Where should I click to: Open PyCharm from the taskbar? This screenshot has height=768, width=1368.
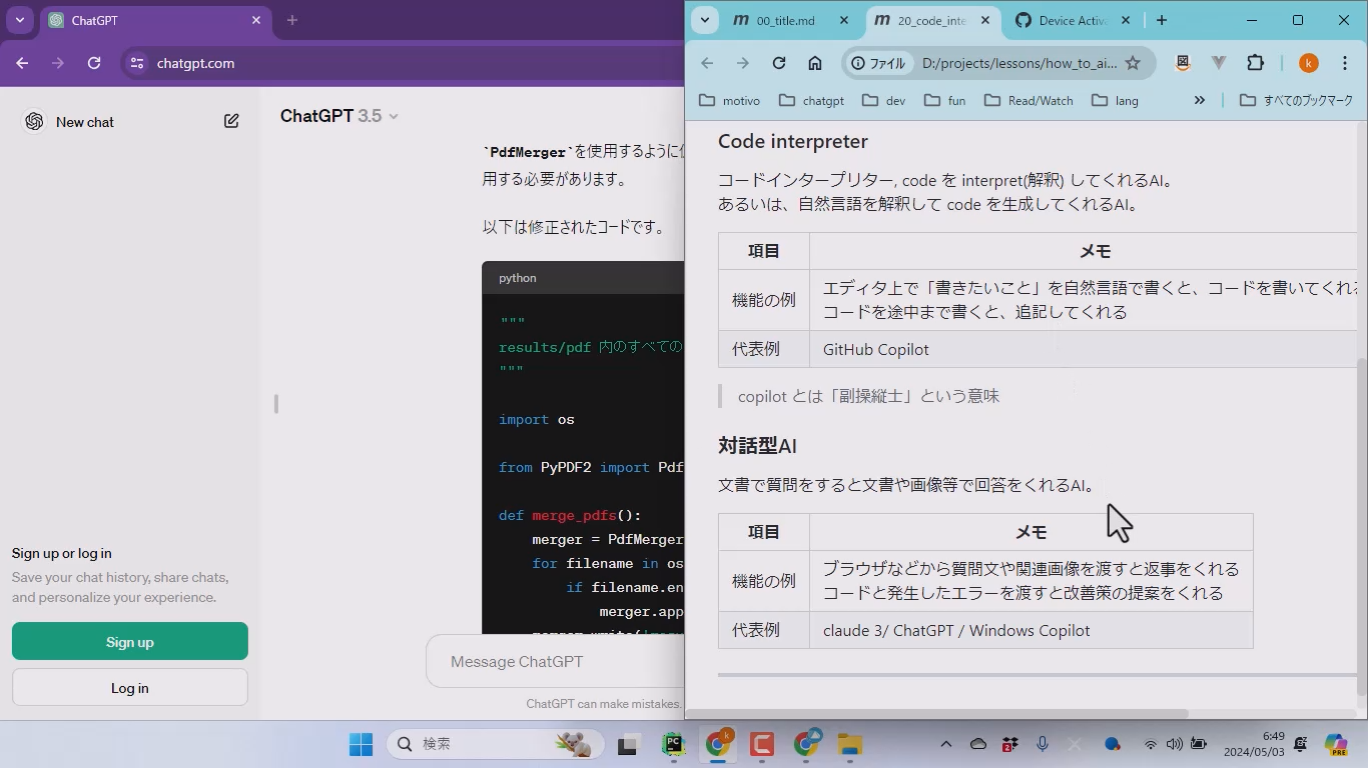tap(673, 744)
